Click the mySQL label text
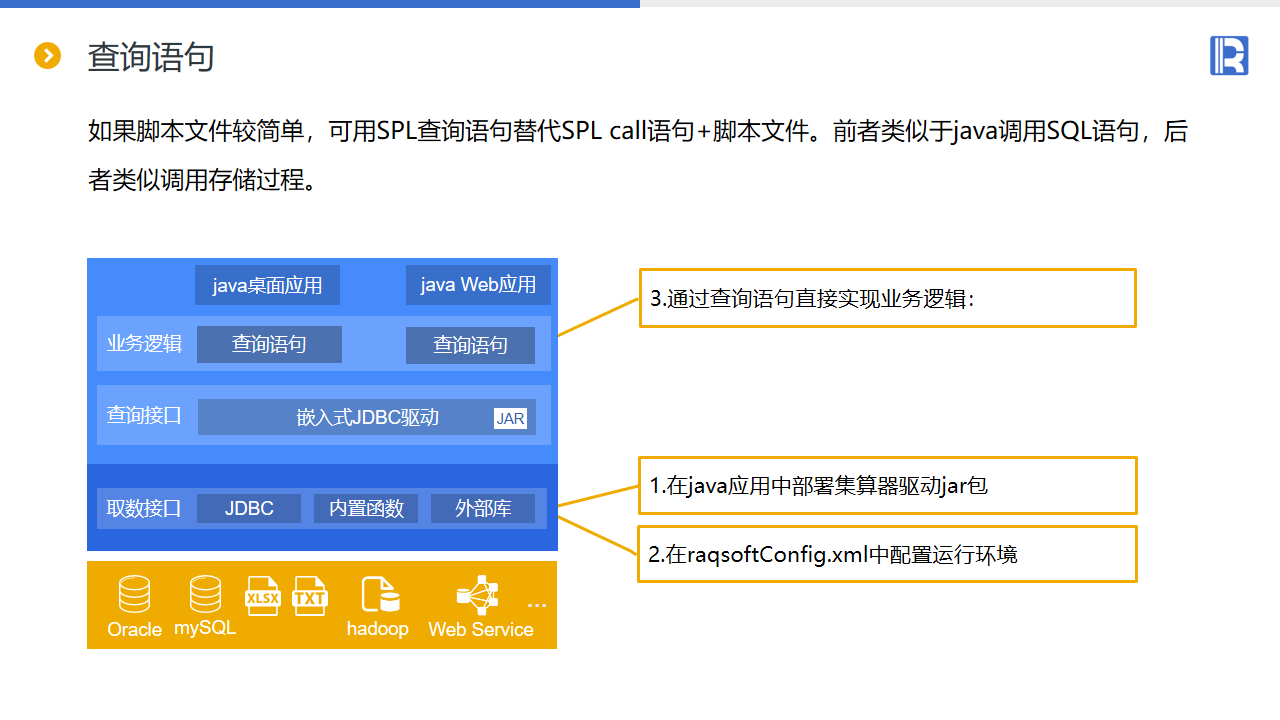The height and width of the screenshot is (720, 1280). (x=205, y=628)
